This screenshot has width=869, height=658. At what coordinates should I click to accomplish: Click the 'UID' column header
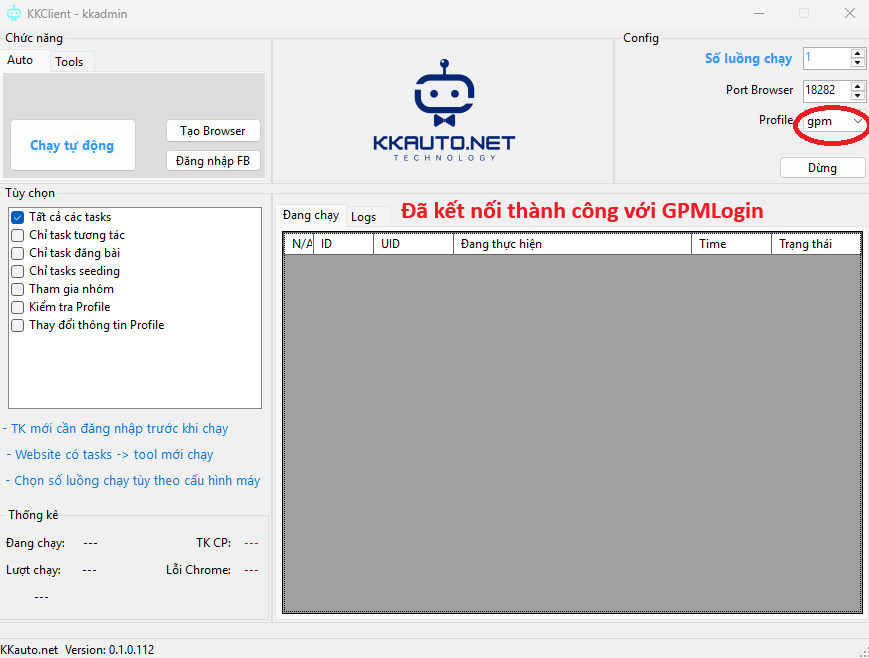[x=413, y=244]
